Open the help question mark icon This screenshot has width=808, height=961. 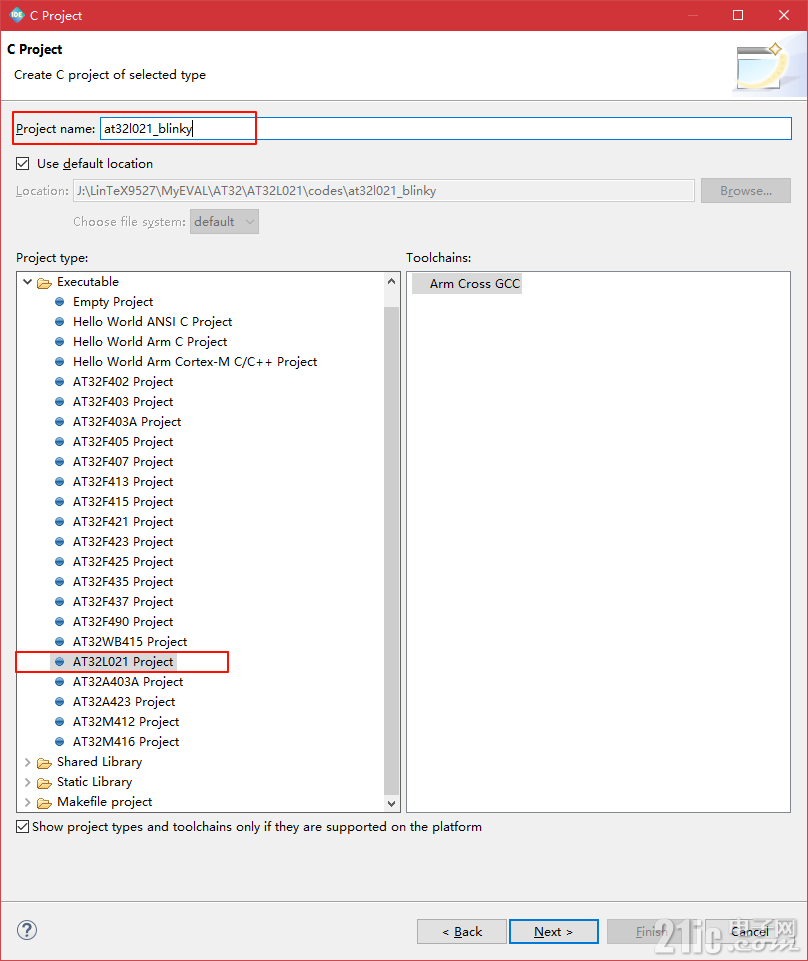27,930
